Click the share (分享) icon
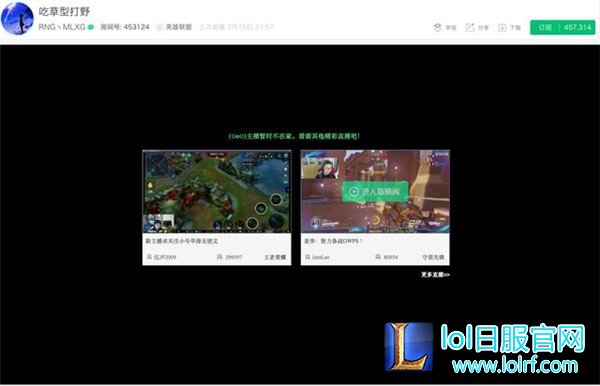The height and width of the screenshot is (386, 600). click(x=470, y=28)
